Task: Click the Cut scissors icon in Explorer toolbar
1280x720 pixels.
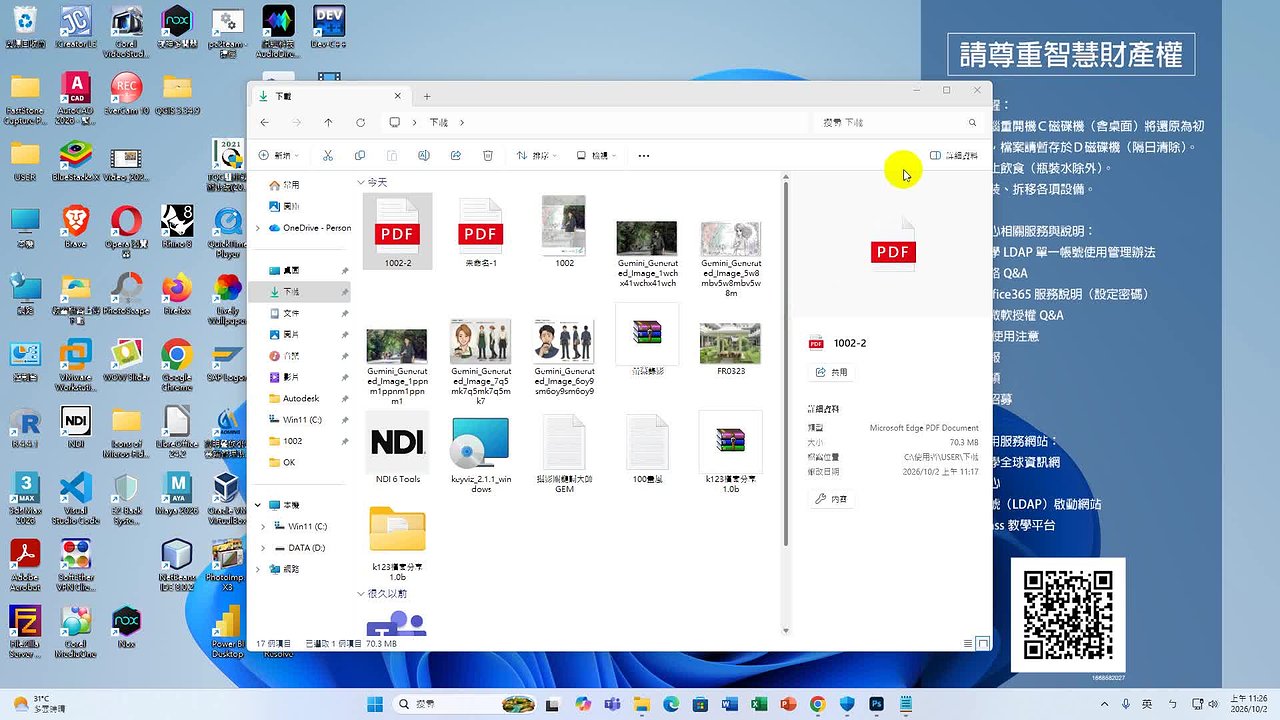Action: point(327,156)
